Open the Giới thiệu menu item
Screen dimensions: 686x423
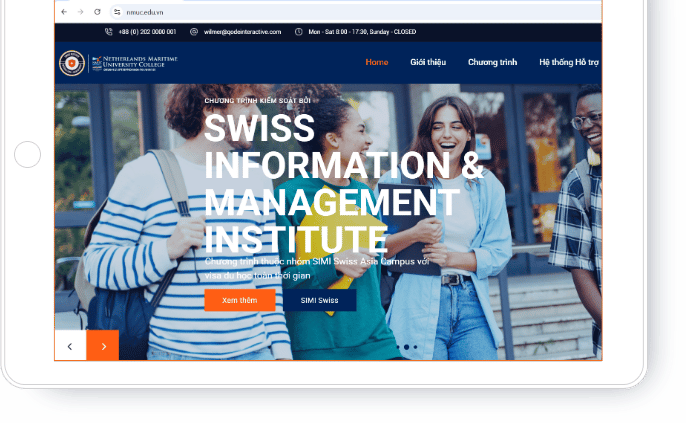(x=428, y=62)
